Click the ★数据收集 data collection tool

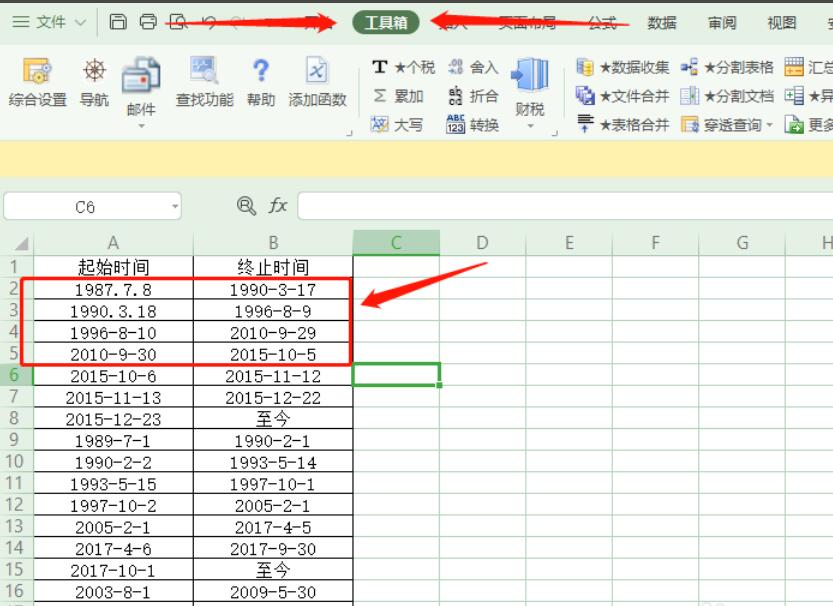coord(624,68)
